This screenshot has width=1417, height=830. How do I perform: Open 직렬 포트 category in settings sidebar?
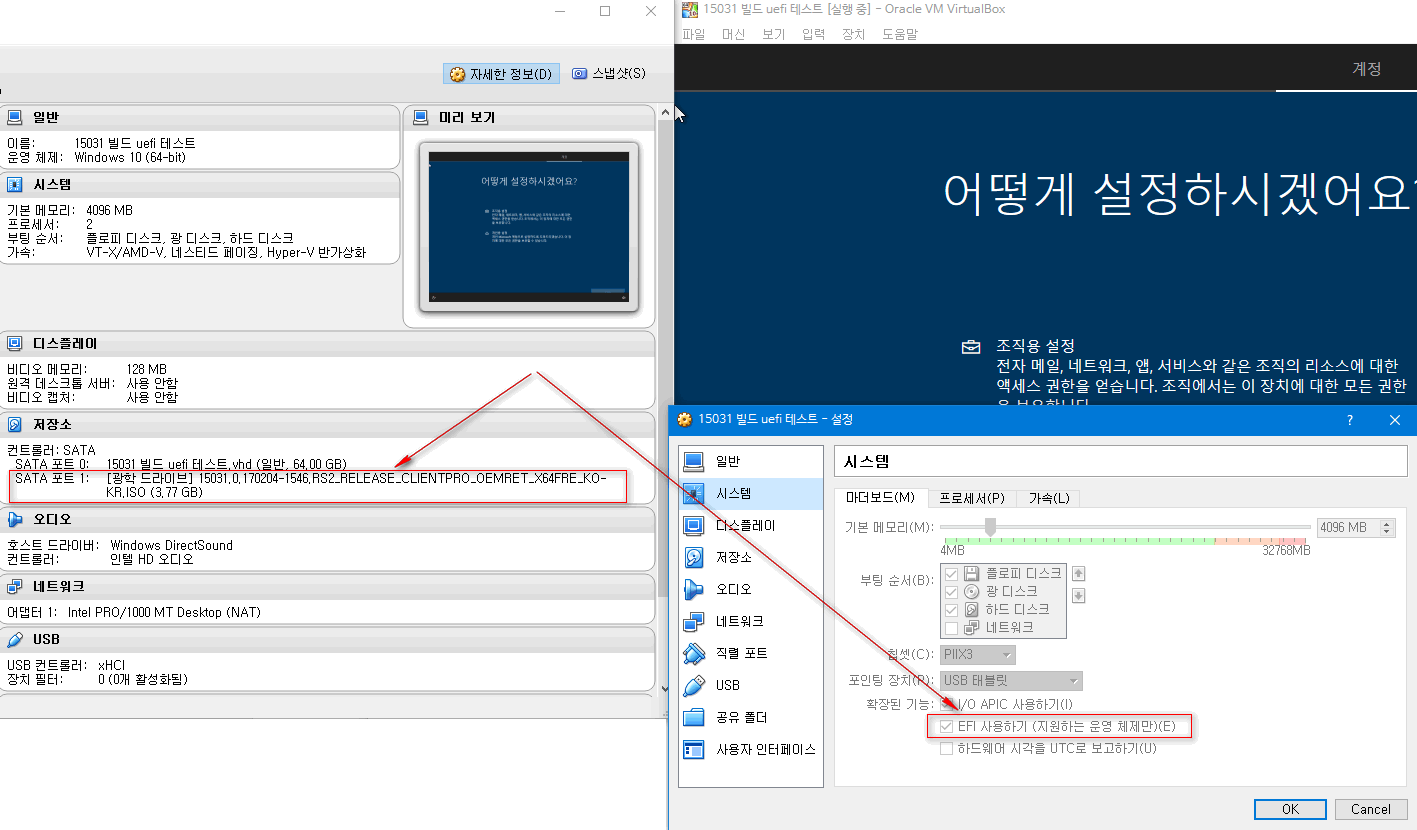coord(751,654)
